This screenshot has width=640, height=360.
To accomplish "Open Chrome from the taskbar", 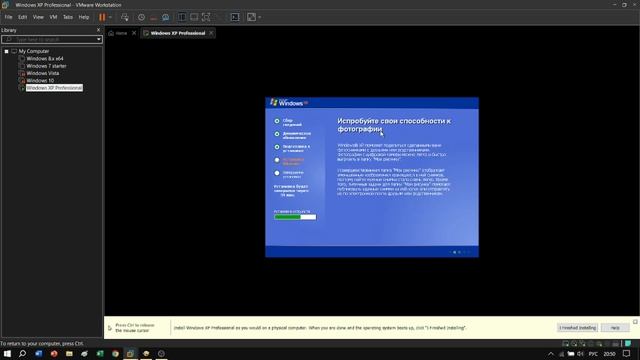I will tap(116, 353).
